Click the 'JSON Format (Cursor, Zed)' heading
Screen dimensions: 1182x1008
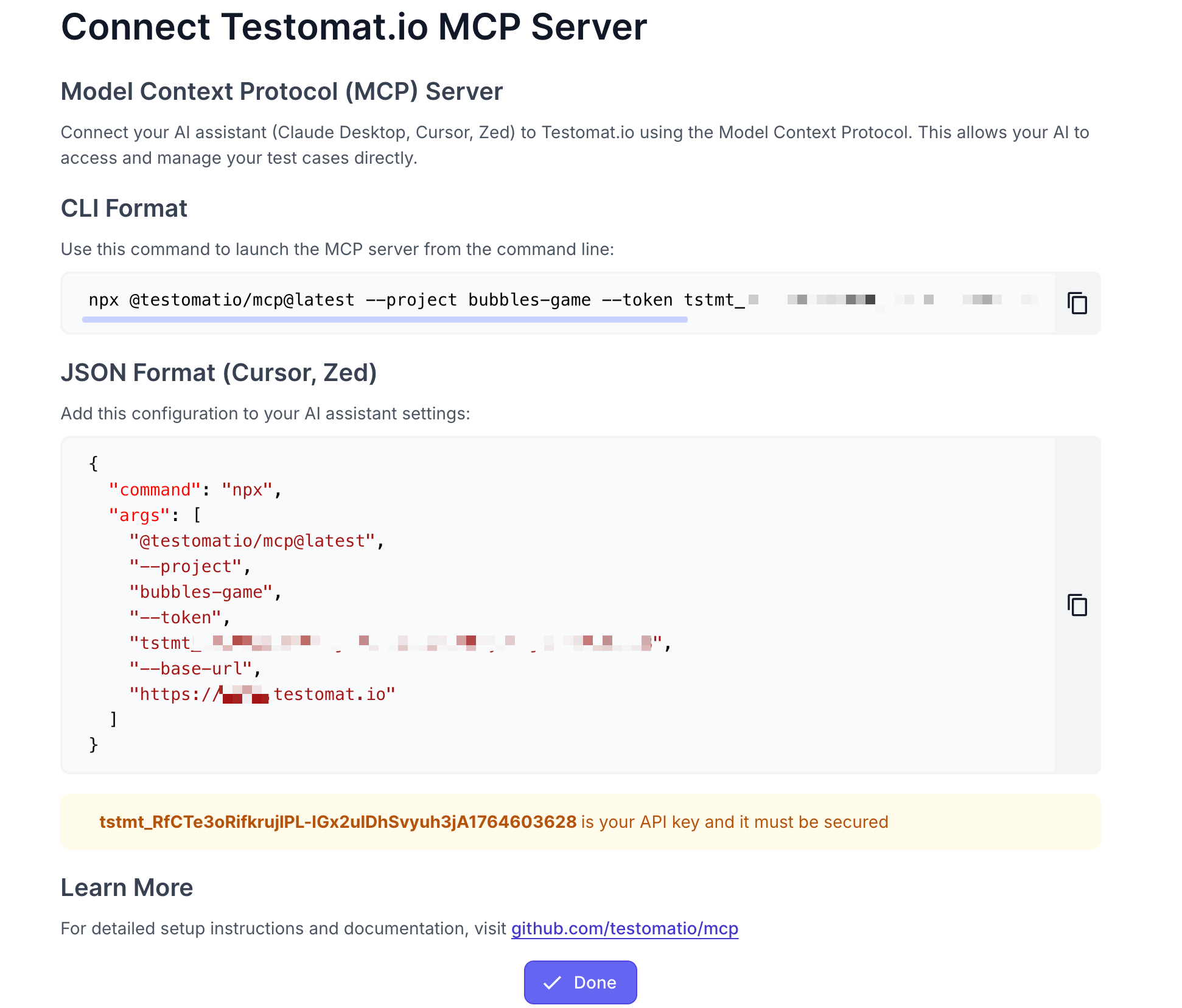point(219,372)
